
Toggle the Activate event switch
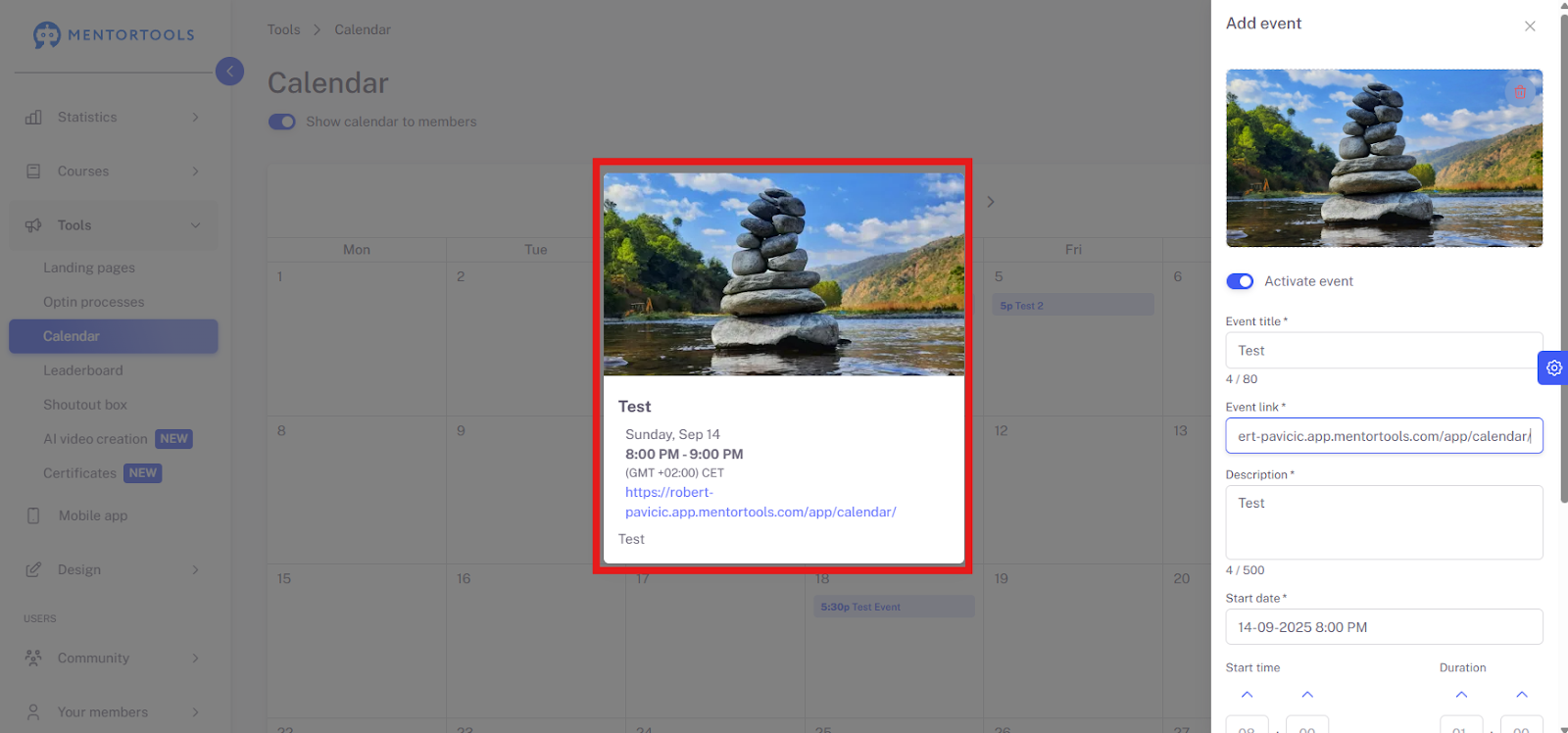point(1240,281)
